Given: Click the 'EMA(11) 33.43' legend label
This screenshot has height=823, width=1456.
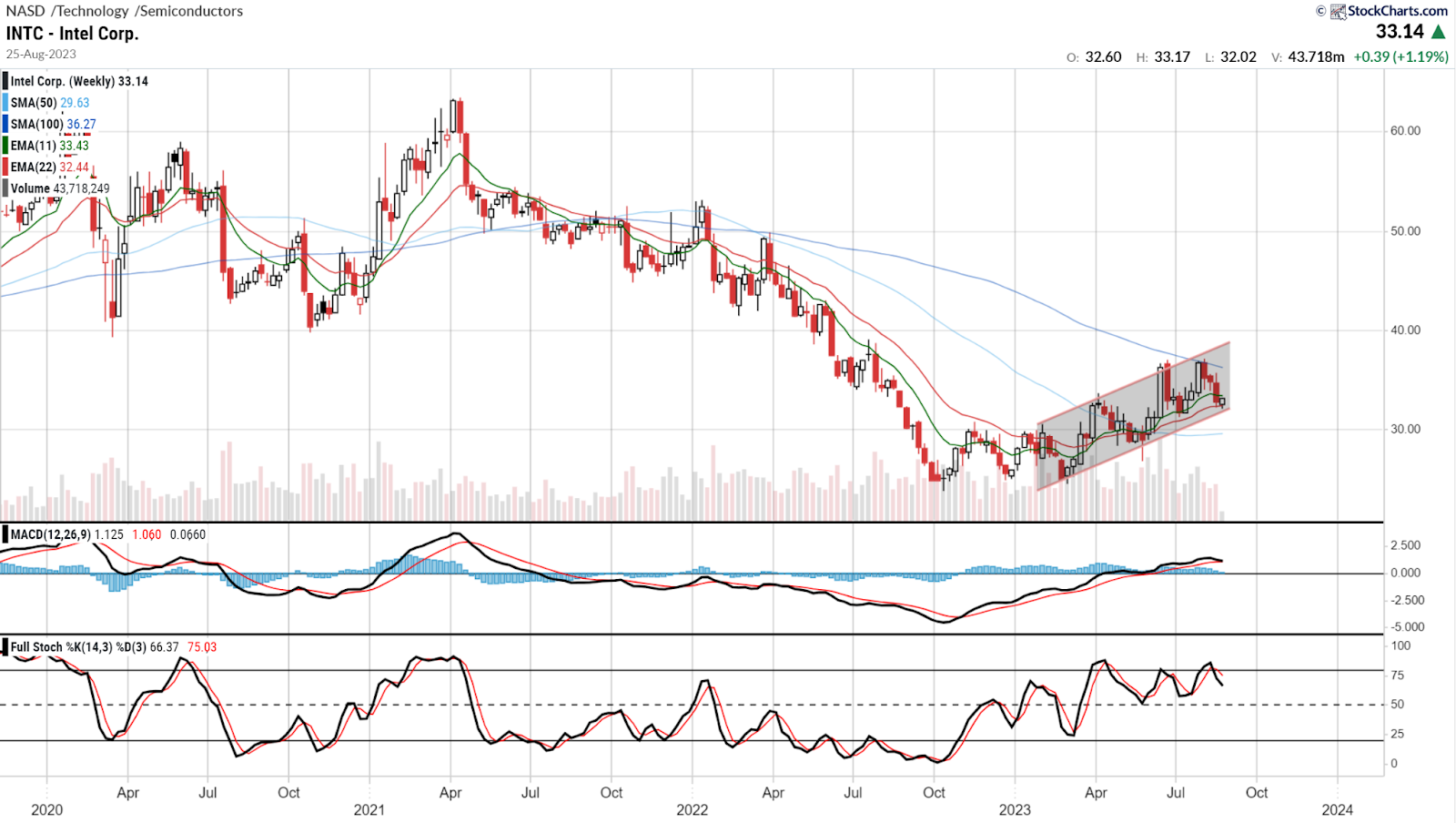Looking at the screenshot, I should tap(50, 146).
